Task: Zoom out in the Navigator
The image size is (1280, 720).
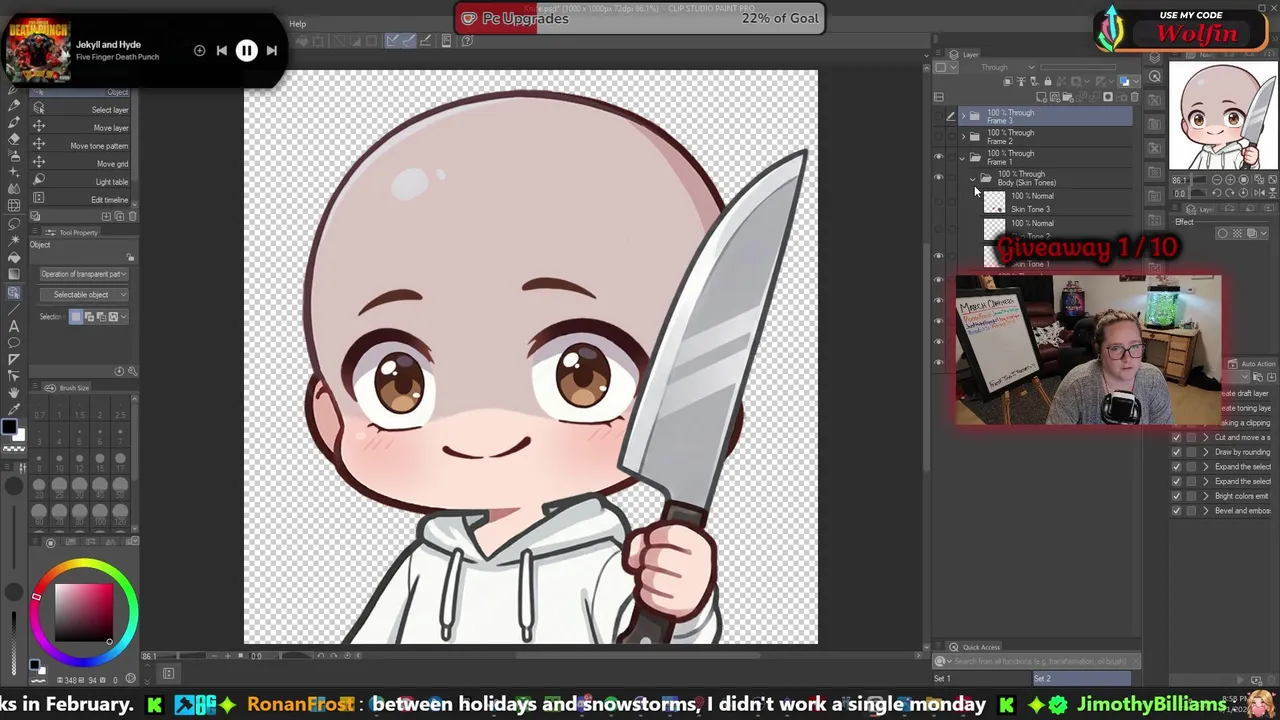Action: [1217, 180]
